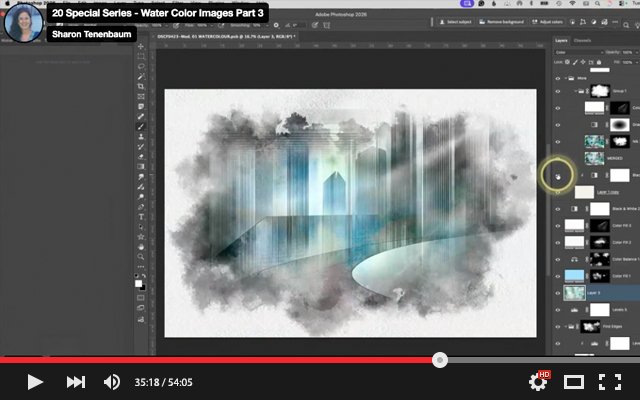Viewport: 640px width, 400px height.
Task: Open the layer Opacity value dropdown
Action: 636,52
